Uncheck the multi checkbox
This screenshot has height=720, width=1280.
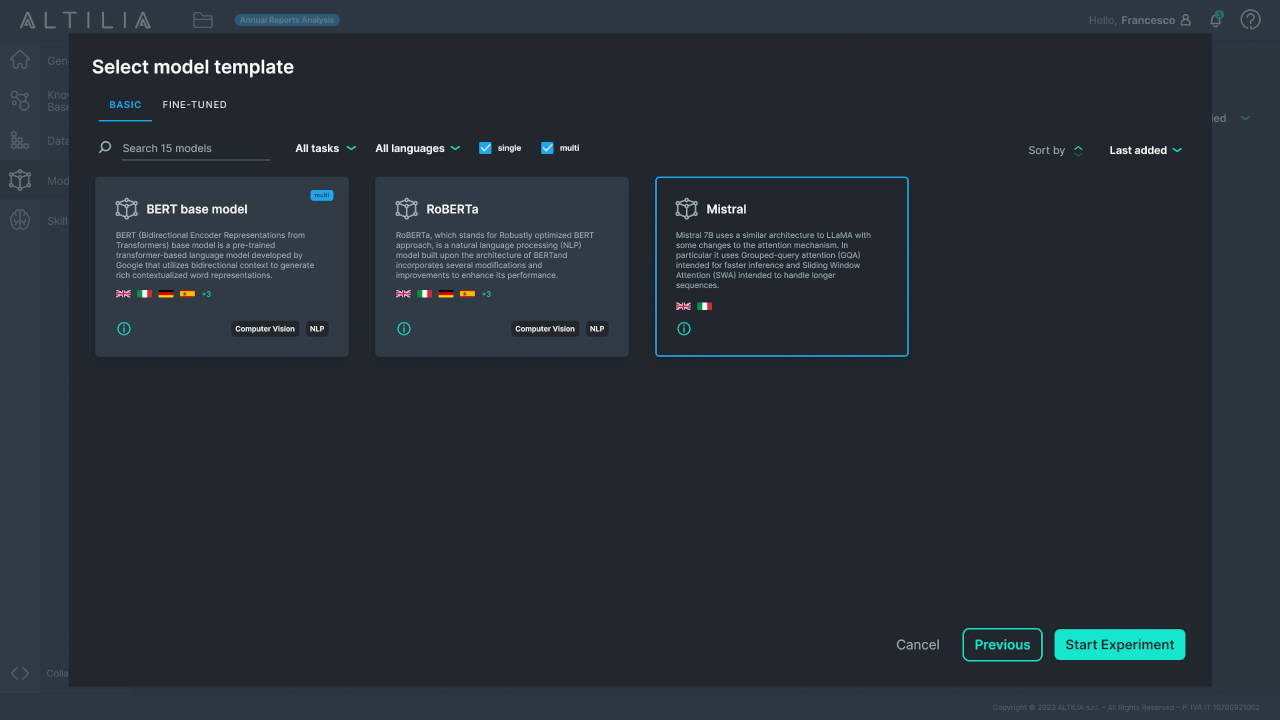point(547,148)
